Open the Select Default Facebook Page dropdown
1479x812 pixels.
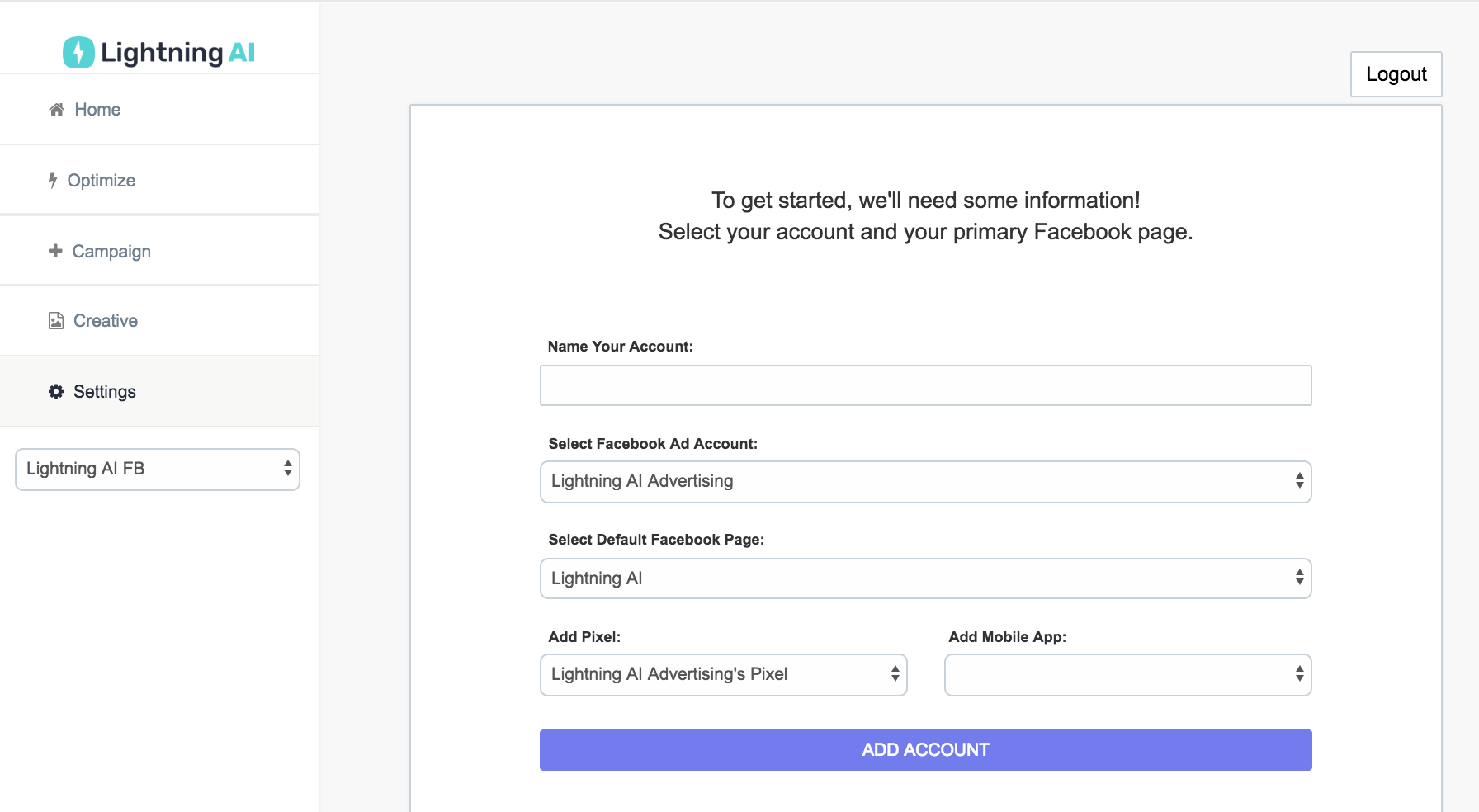tap(924, 578)
